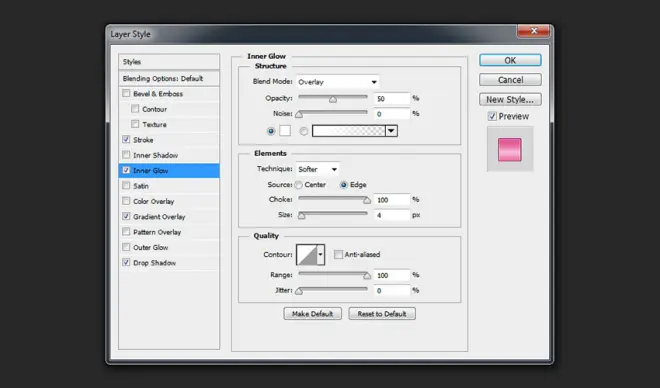Click the Size value input field
660x388 pixels.
[x=392, y=215]
